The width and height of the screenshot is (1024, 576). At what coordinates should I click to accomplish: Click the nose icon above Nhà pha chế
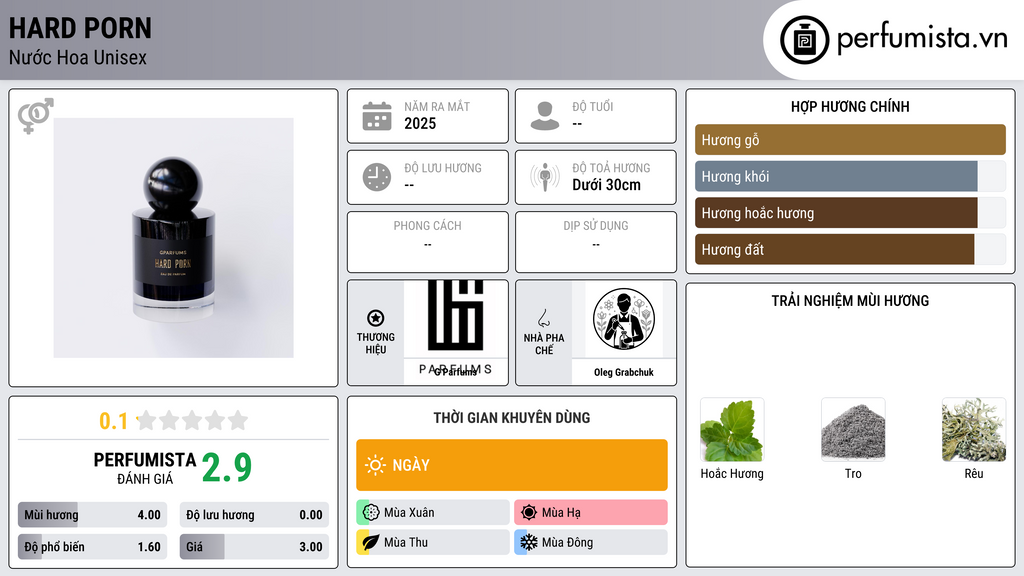point(543,318)
